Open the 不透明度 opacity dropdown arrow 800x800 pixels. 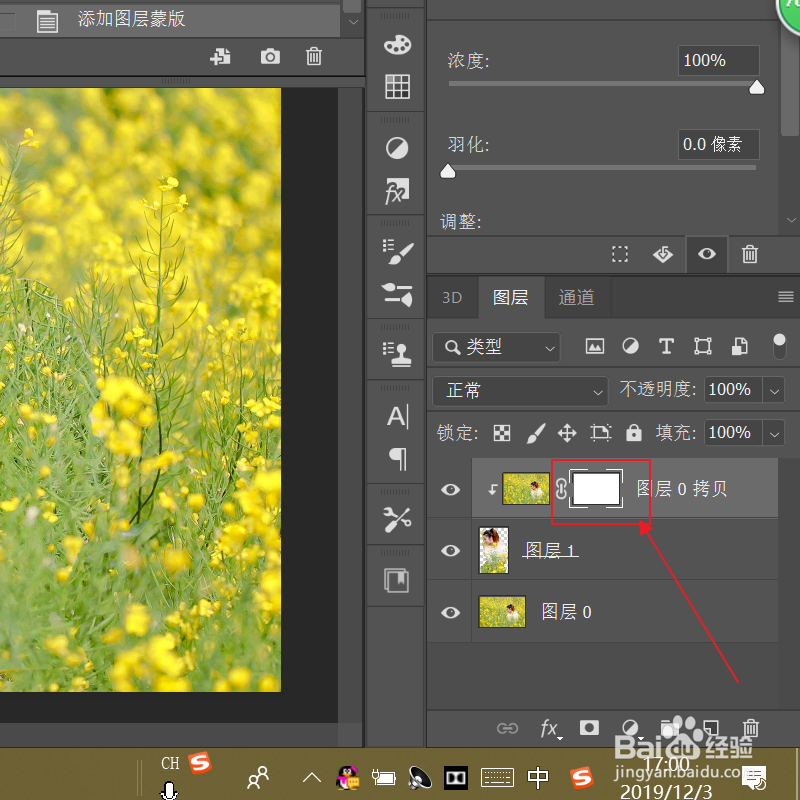[774, 391]
